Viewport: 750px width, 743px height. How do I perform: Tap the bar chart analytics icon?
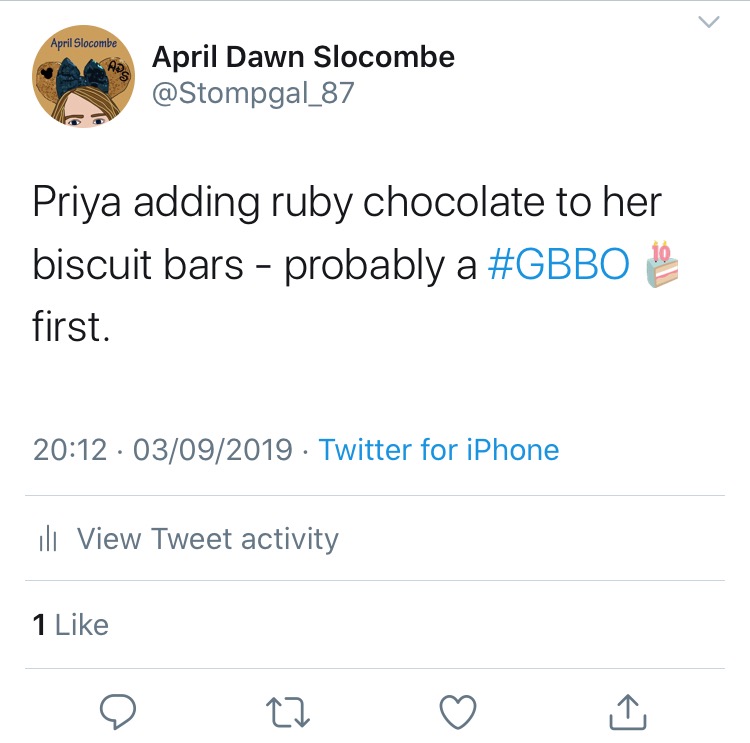click(x=47, y=540)
